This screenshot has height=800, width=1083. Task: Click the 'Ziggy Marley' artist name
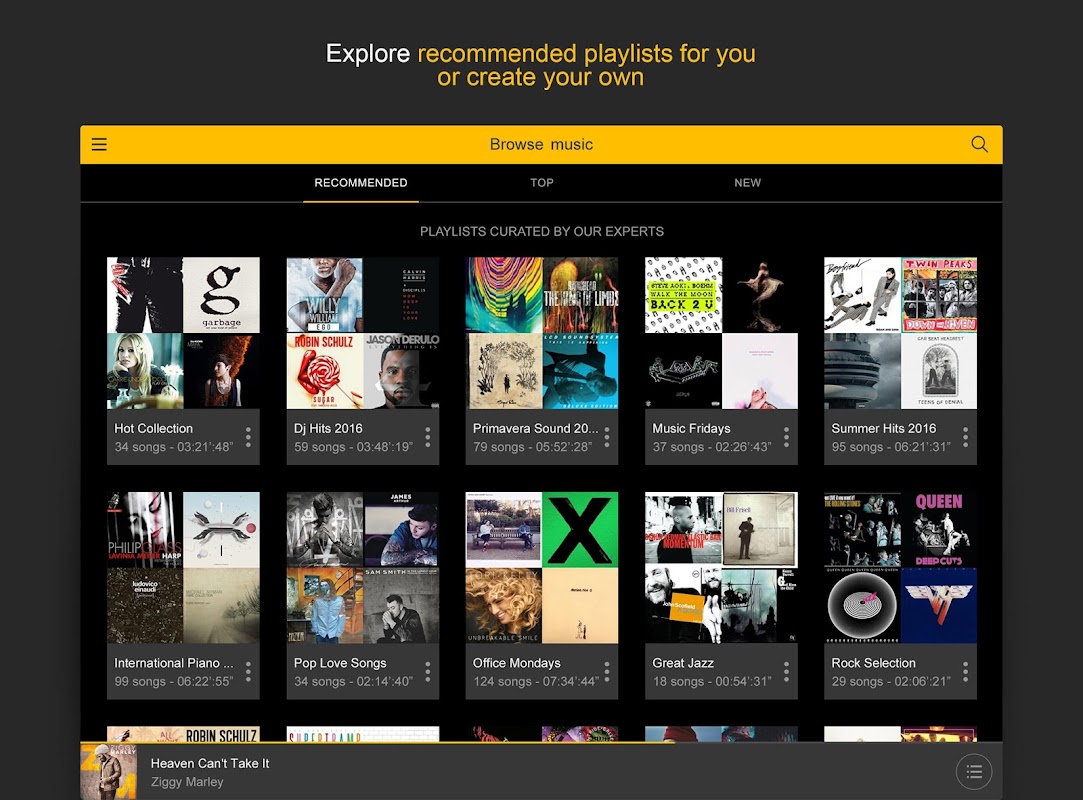coord(187,782)
